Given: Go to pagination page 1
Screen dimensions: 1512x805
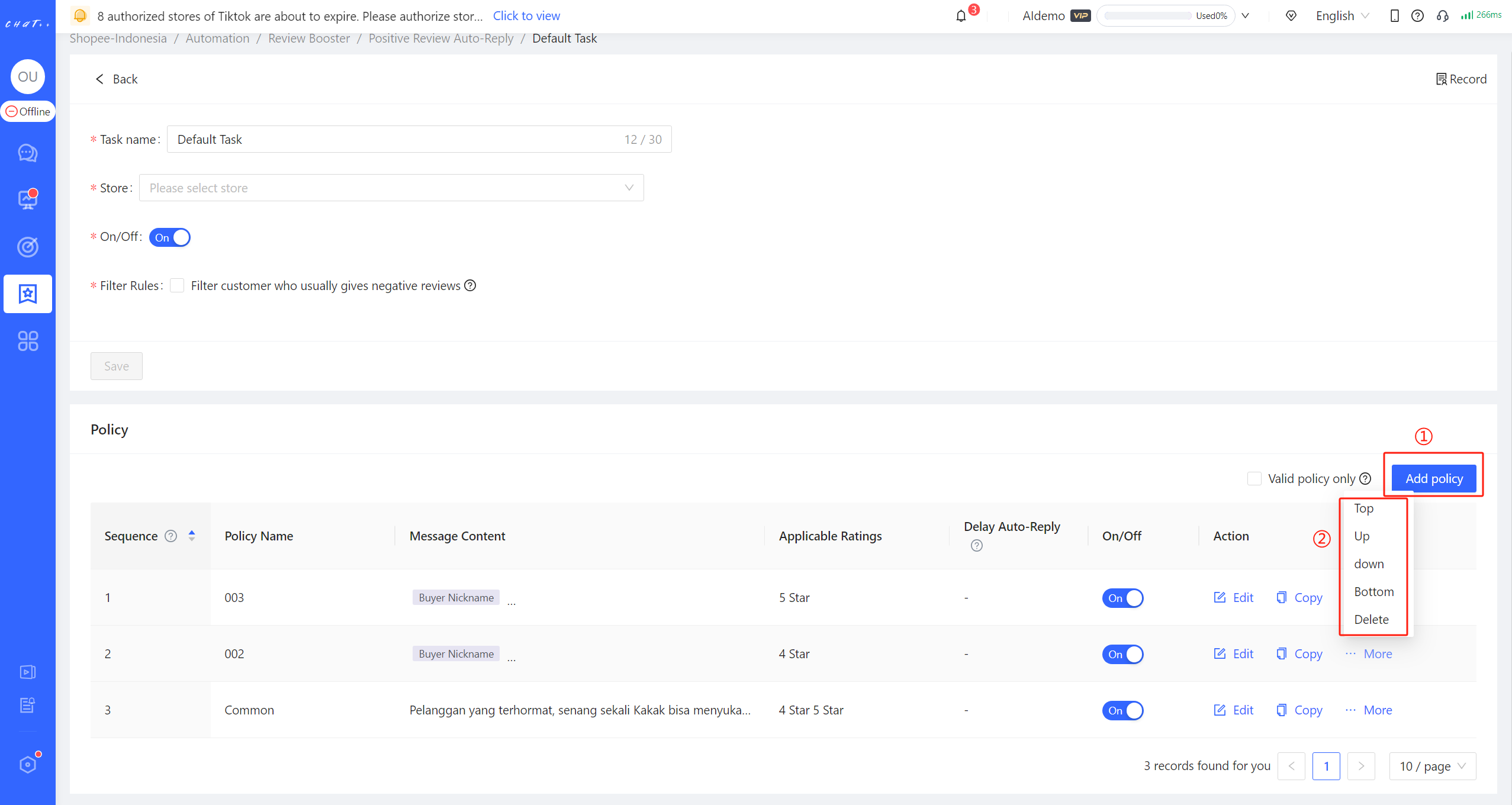Looking at the screenshot, I should 1326,766.
